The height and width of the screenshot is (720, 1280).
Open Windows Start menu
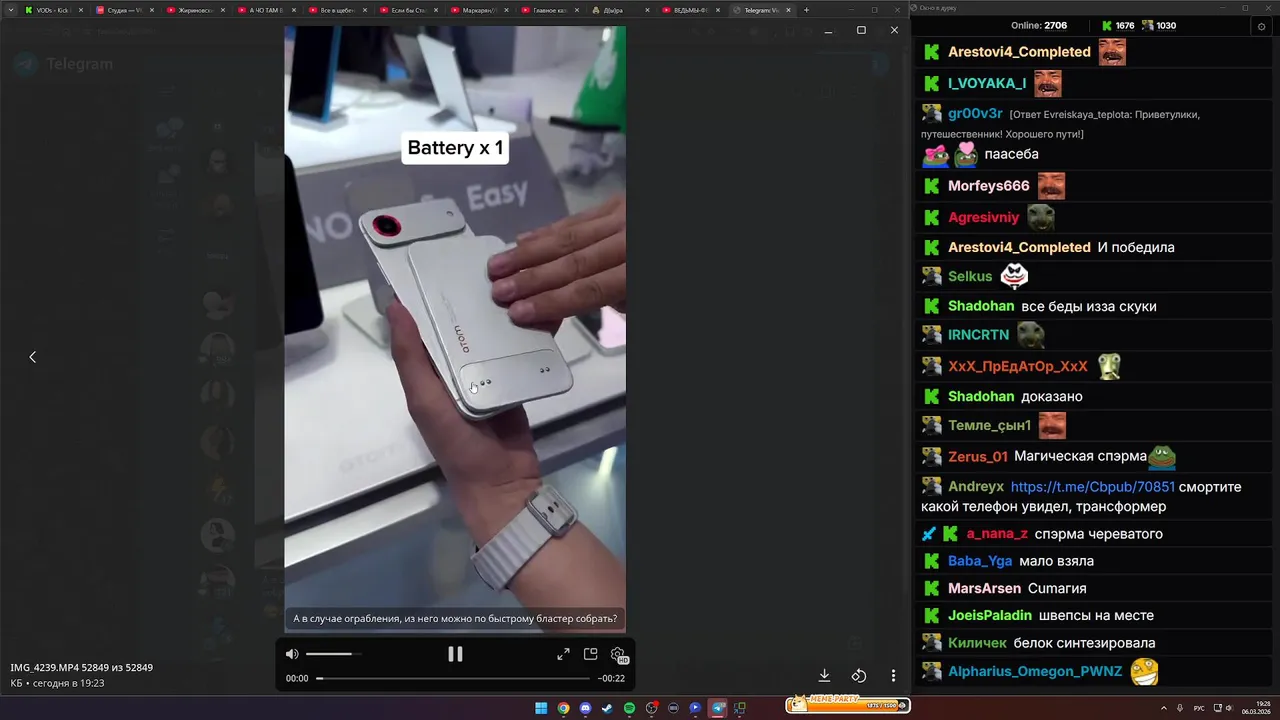541,708
